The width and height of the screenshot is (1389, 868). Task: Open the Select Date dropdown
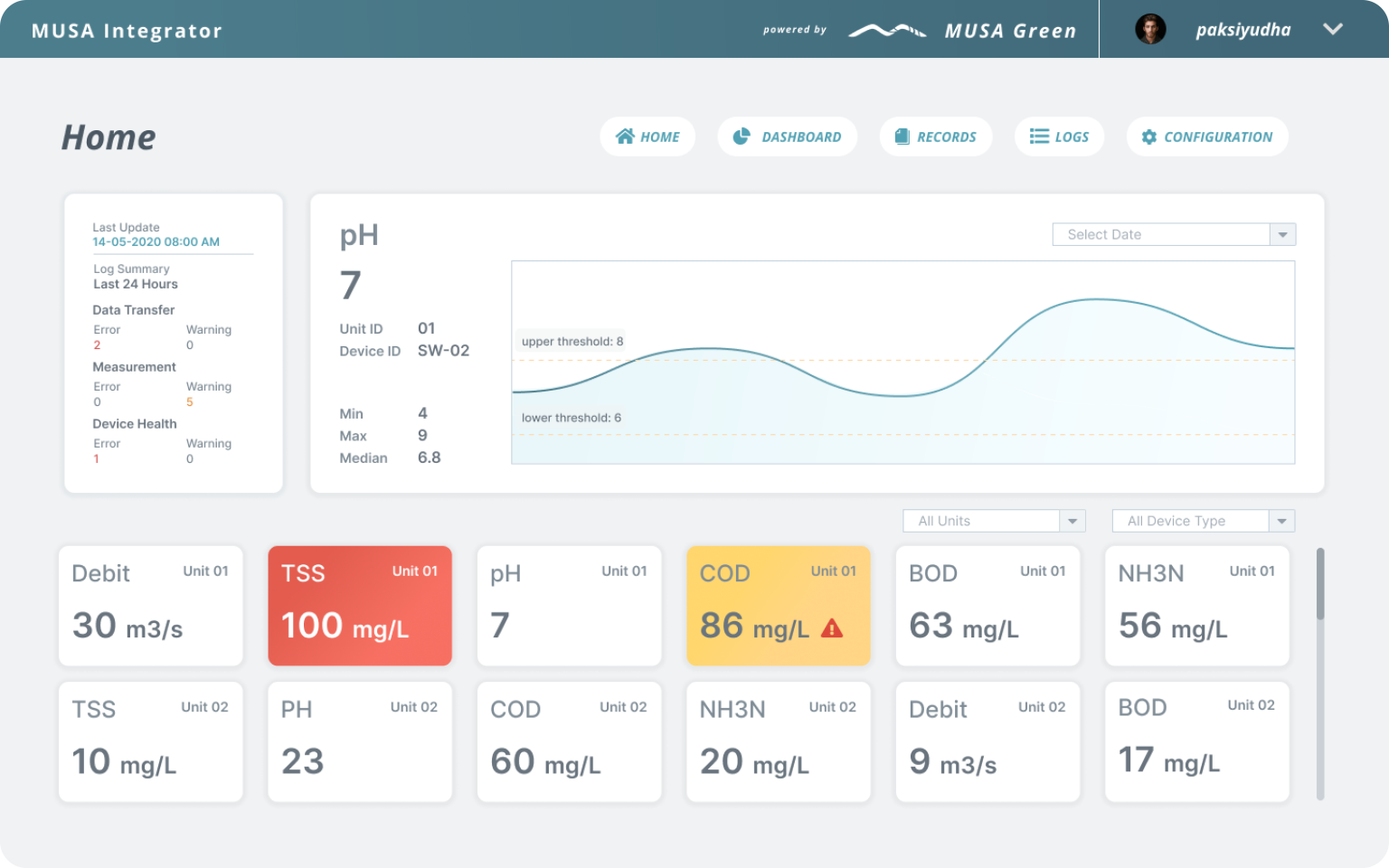tap(1174, 234)
